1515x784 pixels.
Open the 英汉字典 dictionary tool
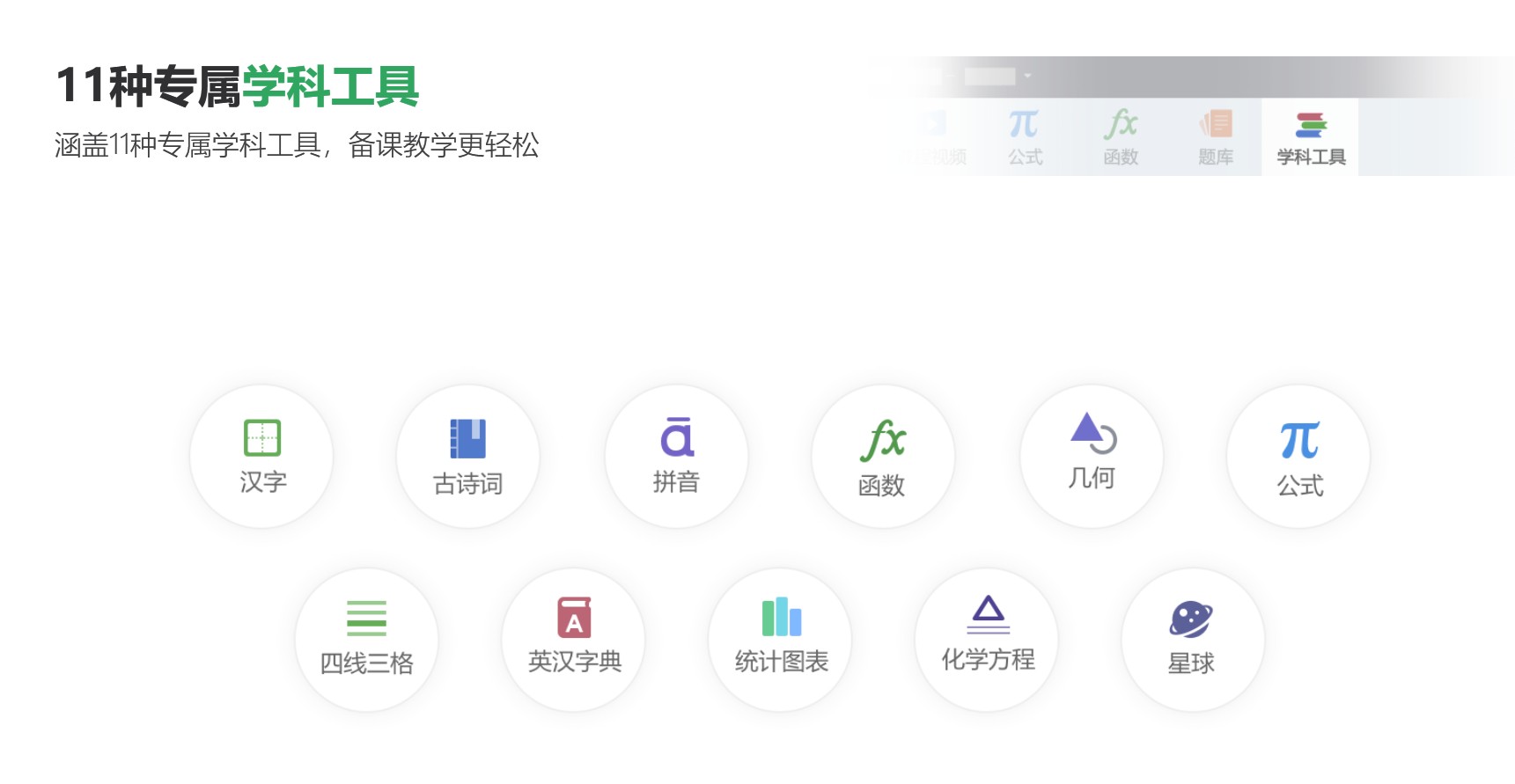573,640
